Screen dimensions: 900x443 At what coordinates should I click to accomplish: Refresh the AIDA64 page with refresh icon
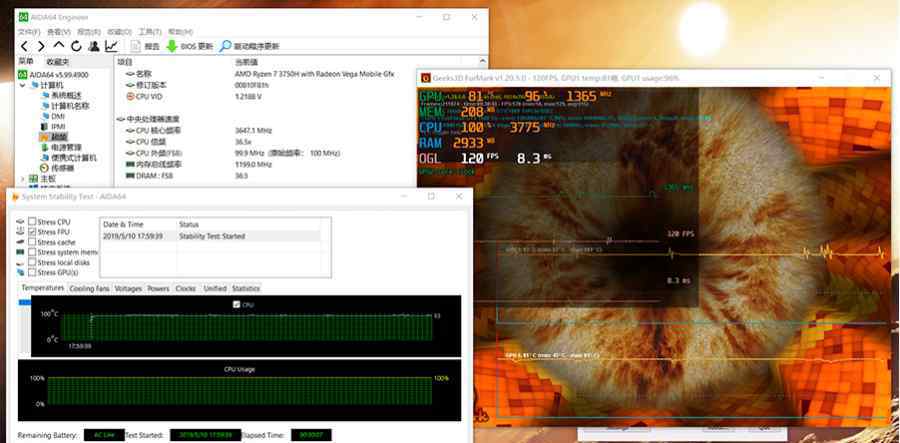click(76, 46)
